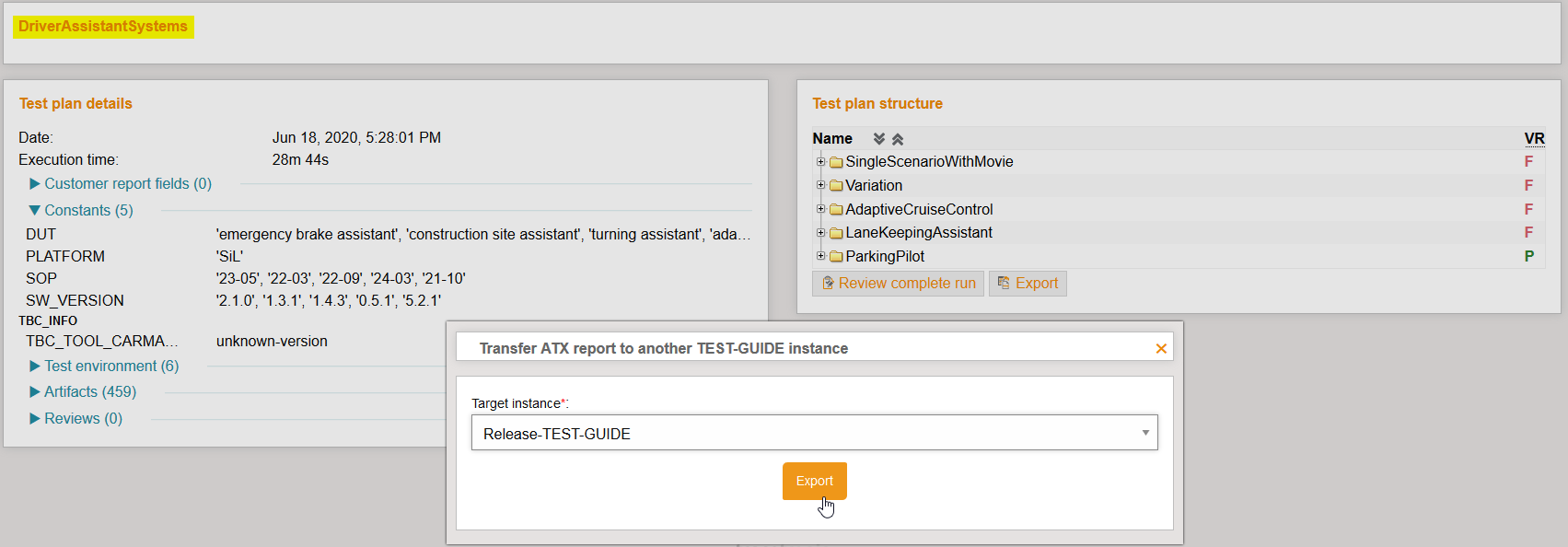Expand the LaneKeepingAssistant tree node
Viewport: 1568px width, 547px height.
(820, 232)
